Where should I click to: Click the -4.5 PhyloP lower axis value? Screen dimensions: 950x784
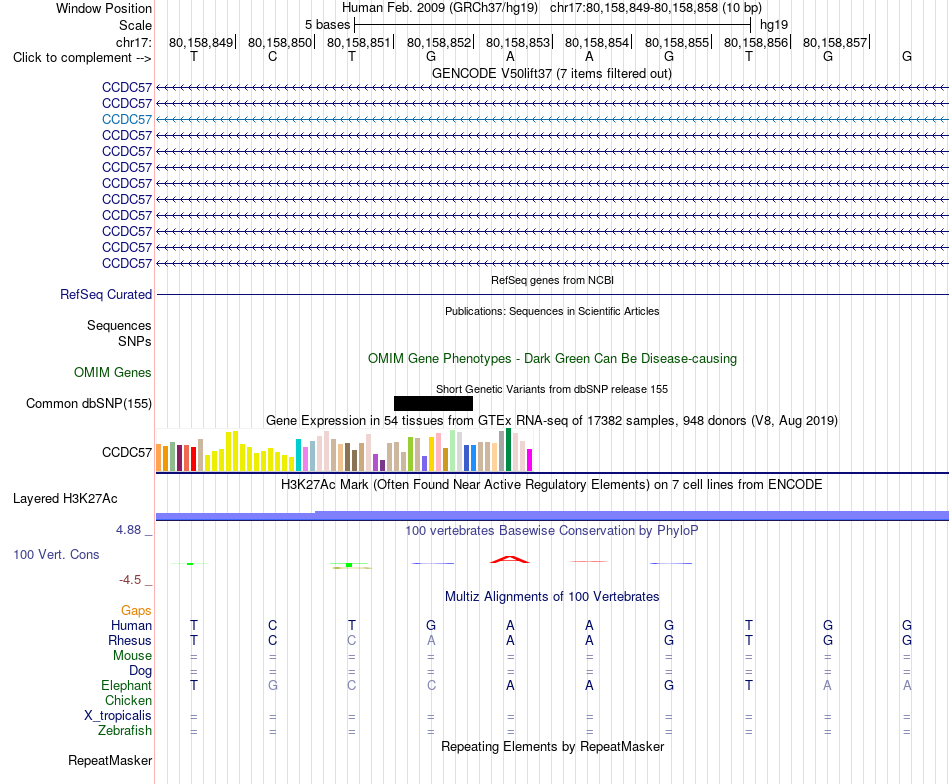[130, 580]
